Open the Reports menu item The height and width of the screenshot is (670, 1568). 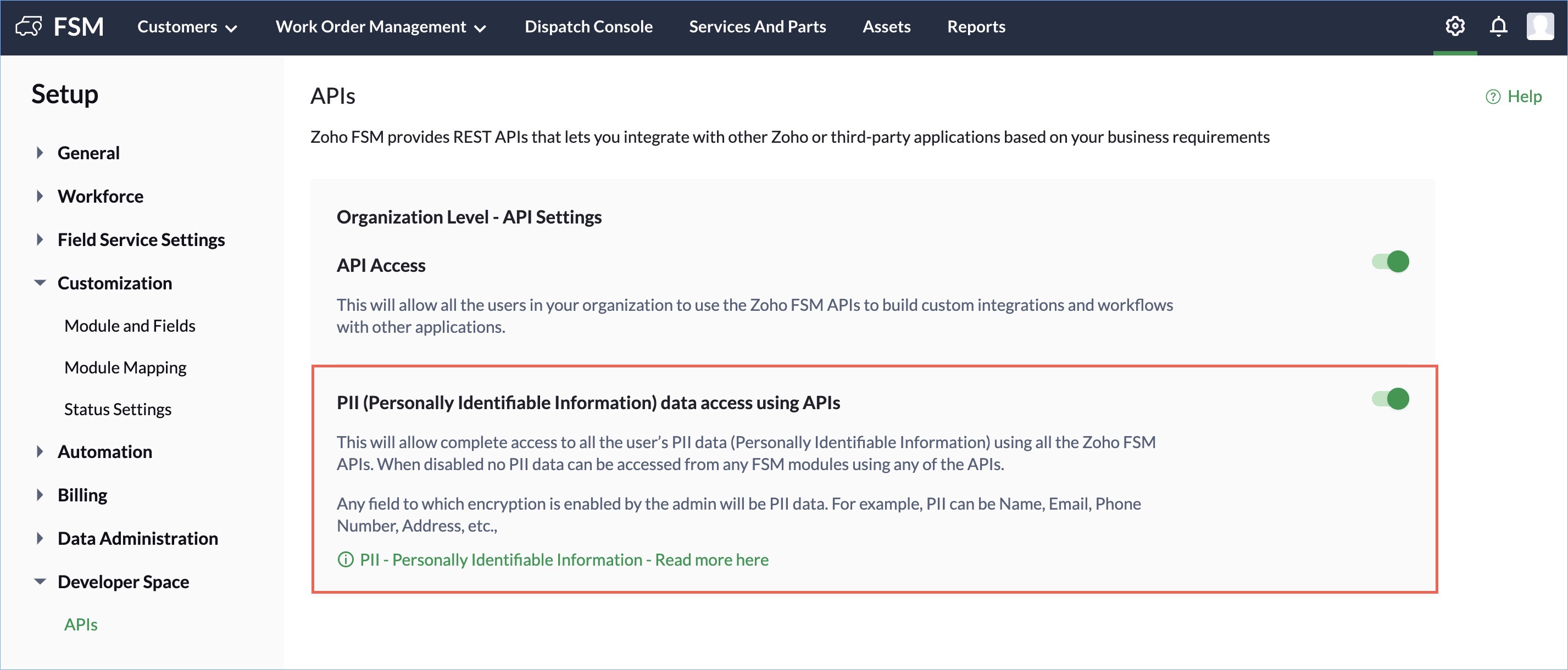tap(976, 27)
